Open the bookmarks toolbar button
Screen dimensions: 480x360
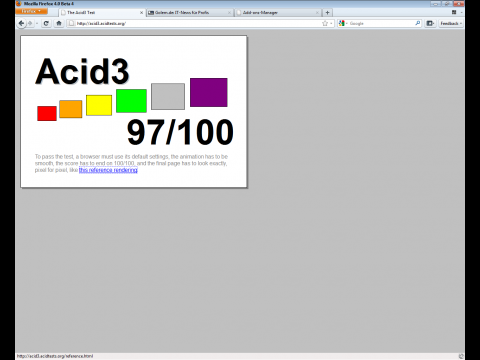(430, 23)
